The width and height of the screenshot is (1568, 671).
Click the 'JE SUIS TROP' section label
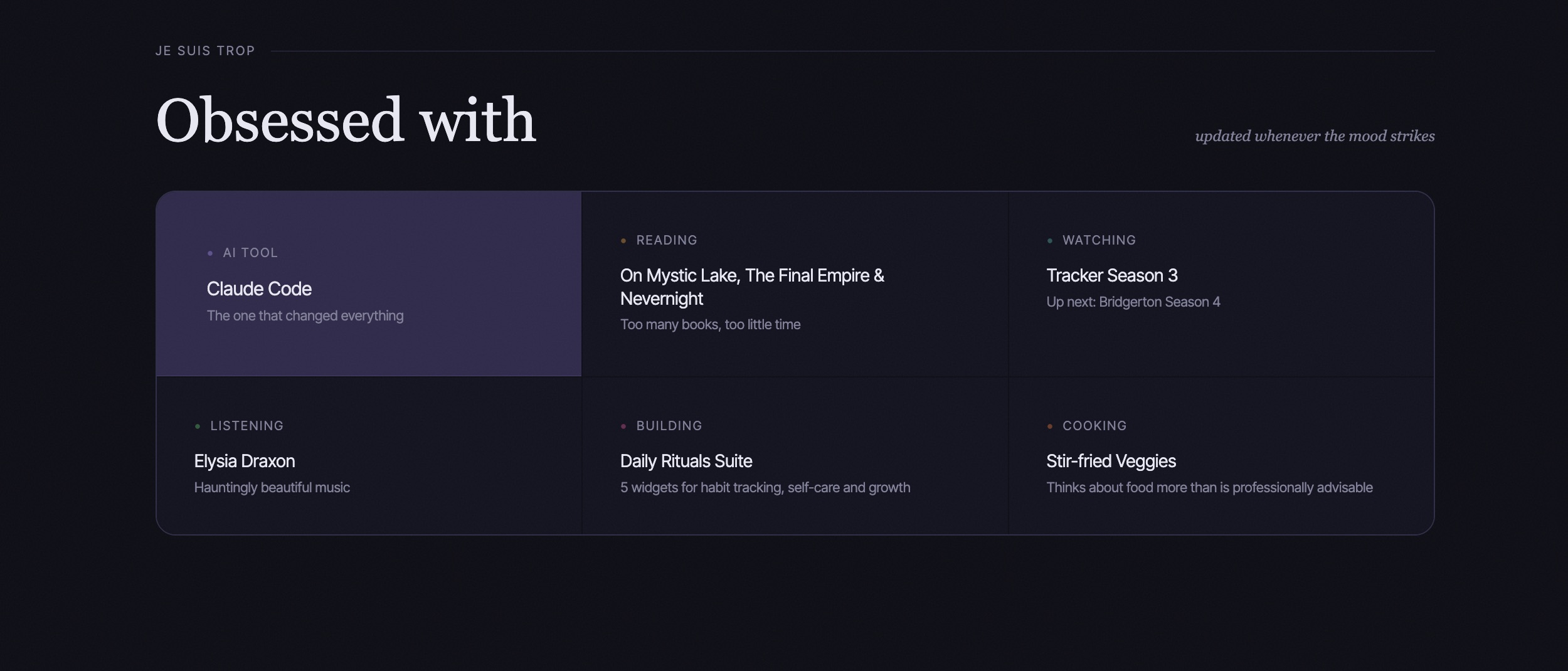click(205, 51)
